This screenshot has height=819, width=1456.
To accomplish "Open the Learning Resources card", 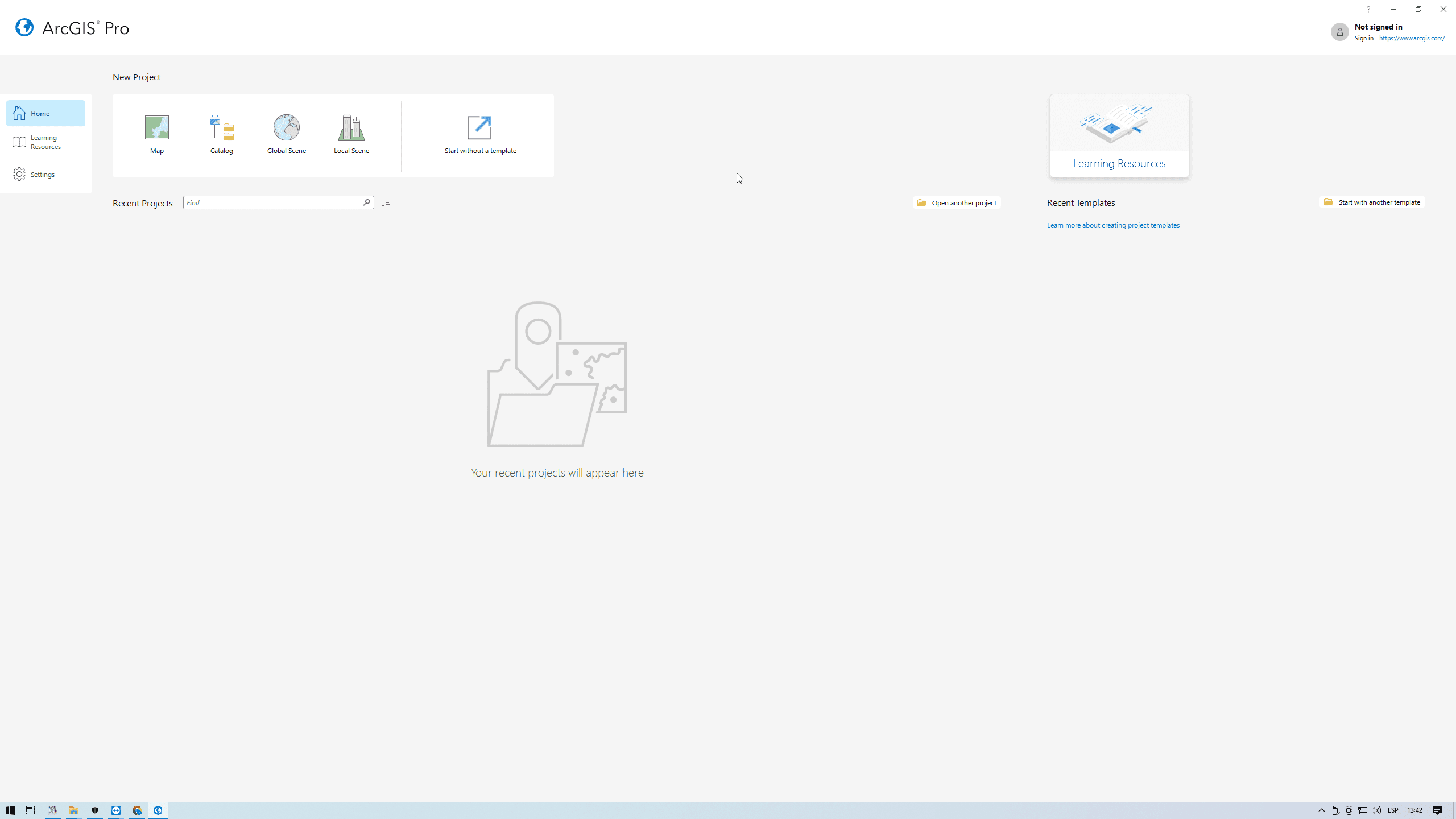I will (x=1119, y=136).
